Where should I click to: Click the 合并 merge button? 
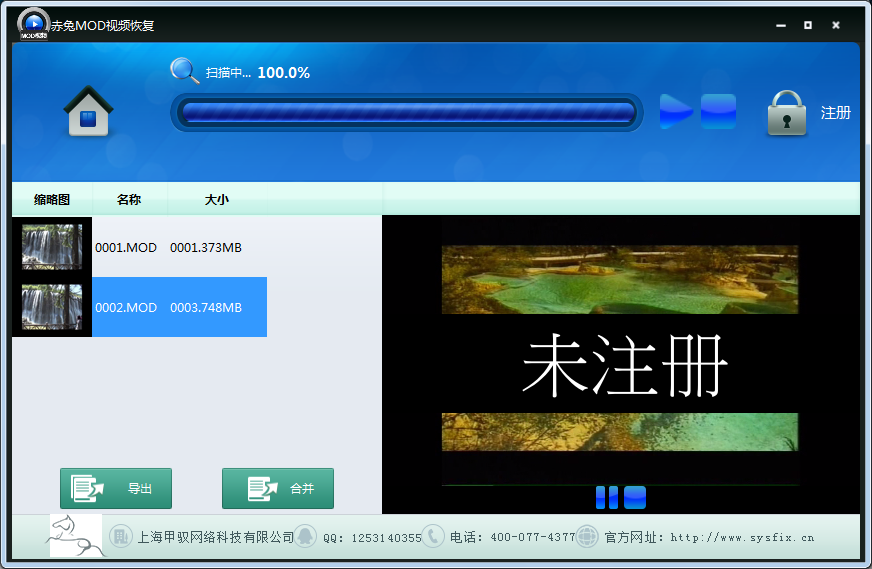(x=278, y=488)
